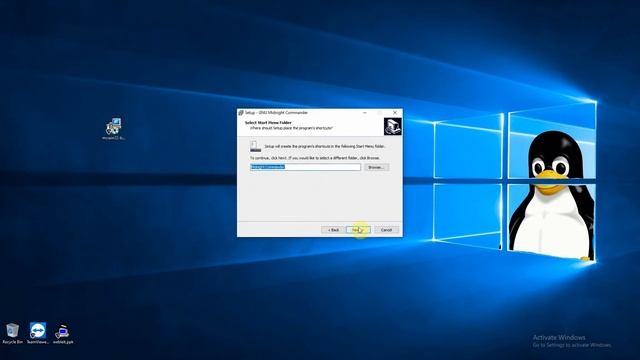Viewport: 640px width, 360px height.
Task: Click the Next button in Setup
Action: pyautogui.click(x=358, y=230)
